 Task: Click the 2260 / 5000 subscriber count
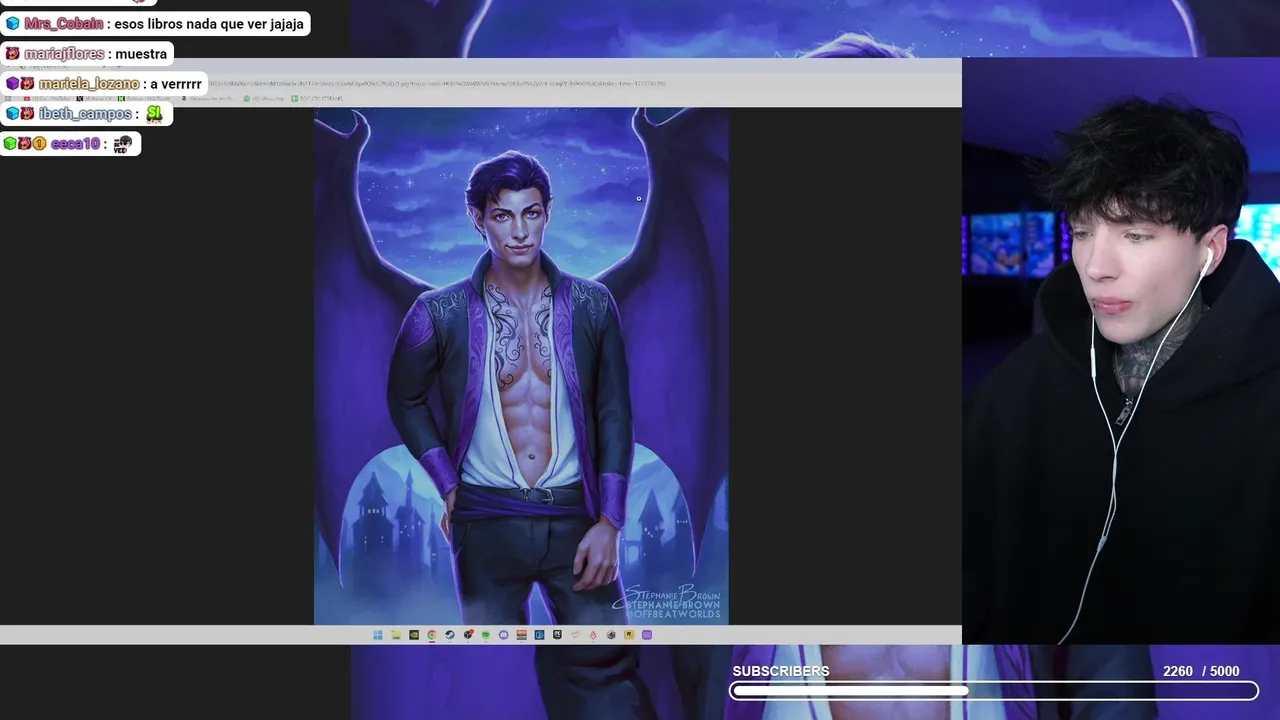1201,671
